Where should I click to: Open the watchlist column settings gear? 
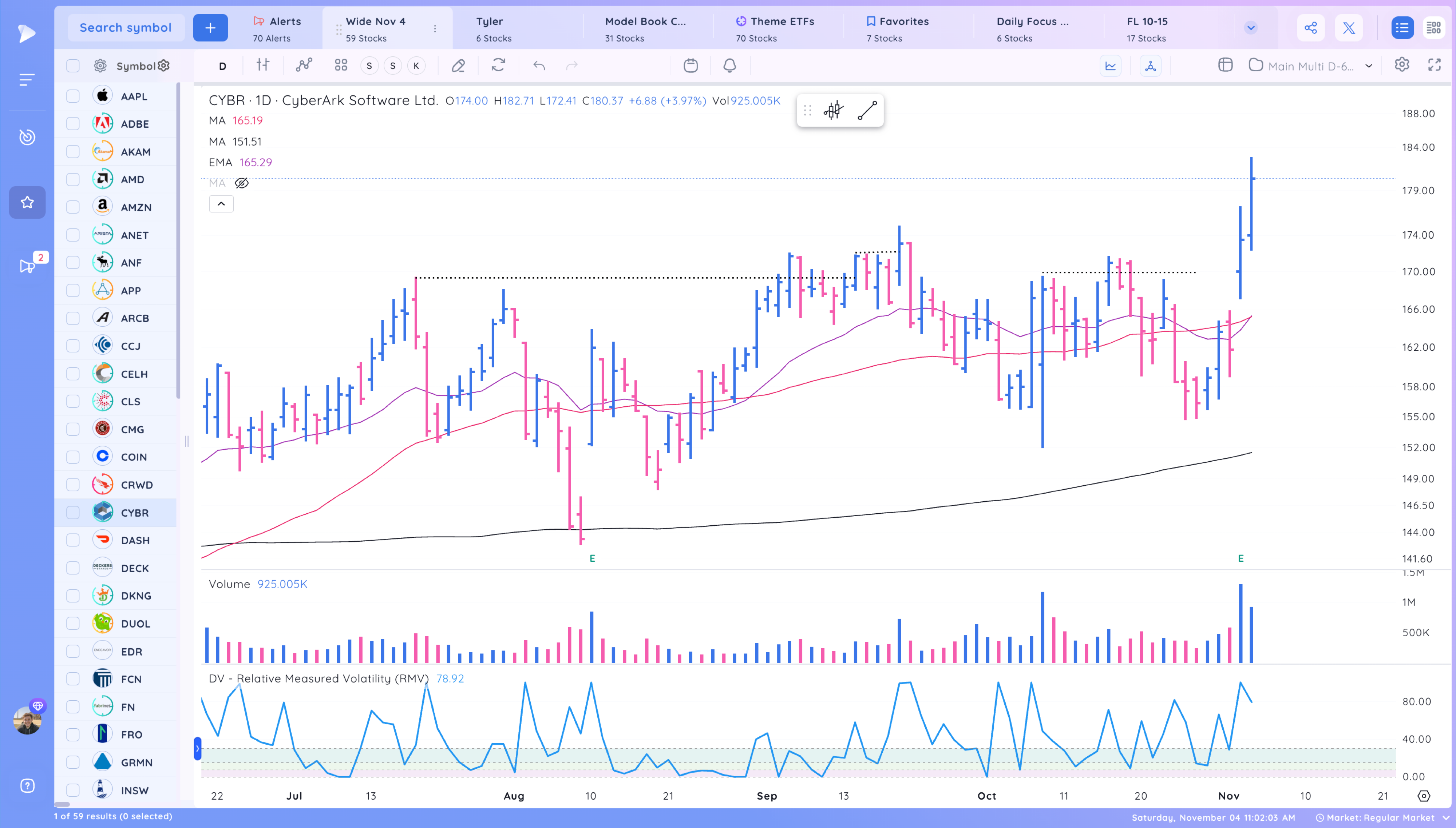coord(100,66)
